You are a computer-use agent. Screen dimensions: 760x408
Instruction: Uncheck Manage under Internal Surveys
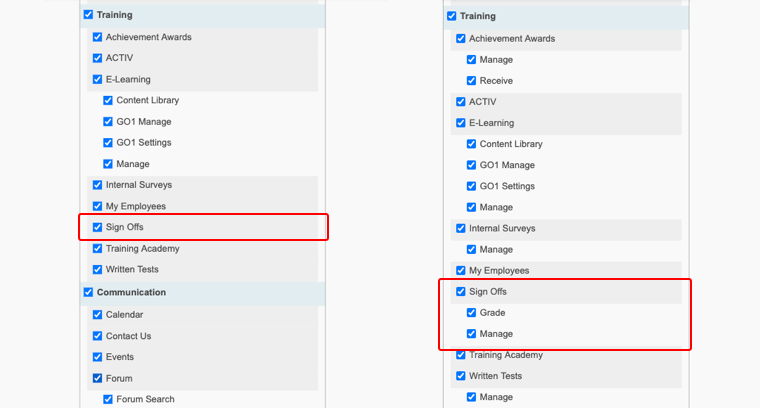click(x=471, y=250)
